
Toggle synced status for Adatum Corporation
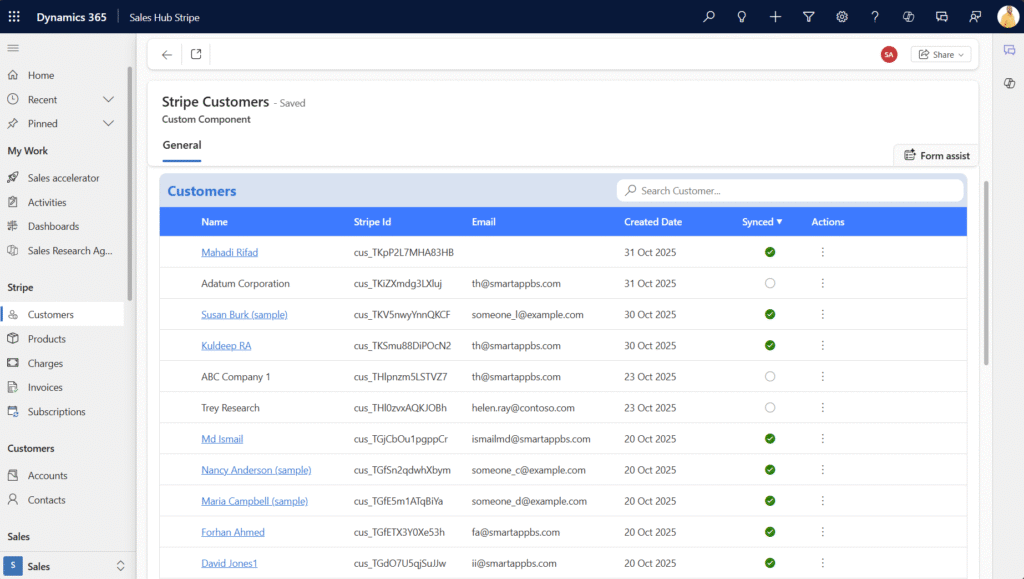coord(770,284)
